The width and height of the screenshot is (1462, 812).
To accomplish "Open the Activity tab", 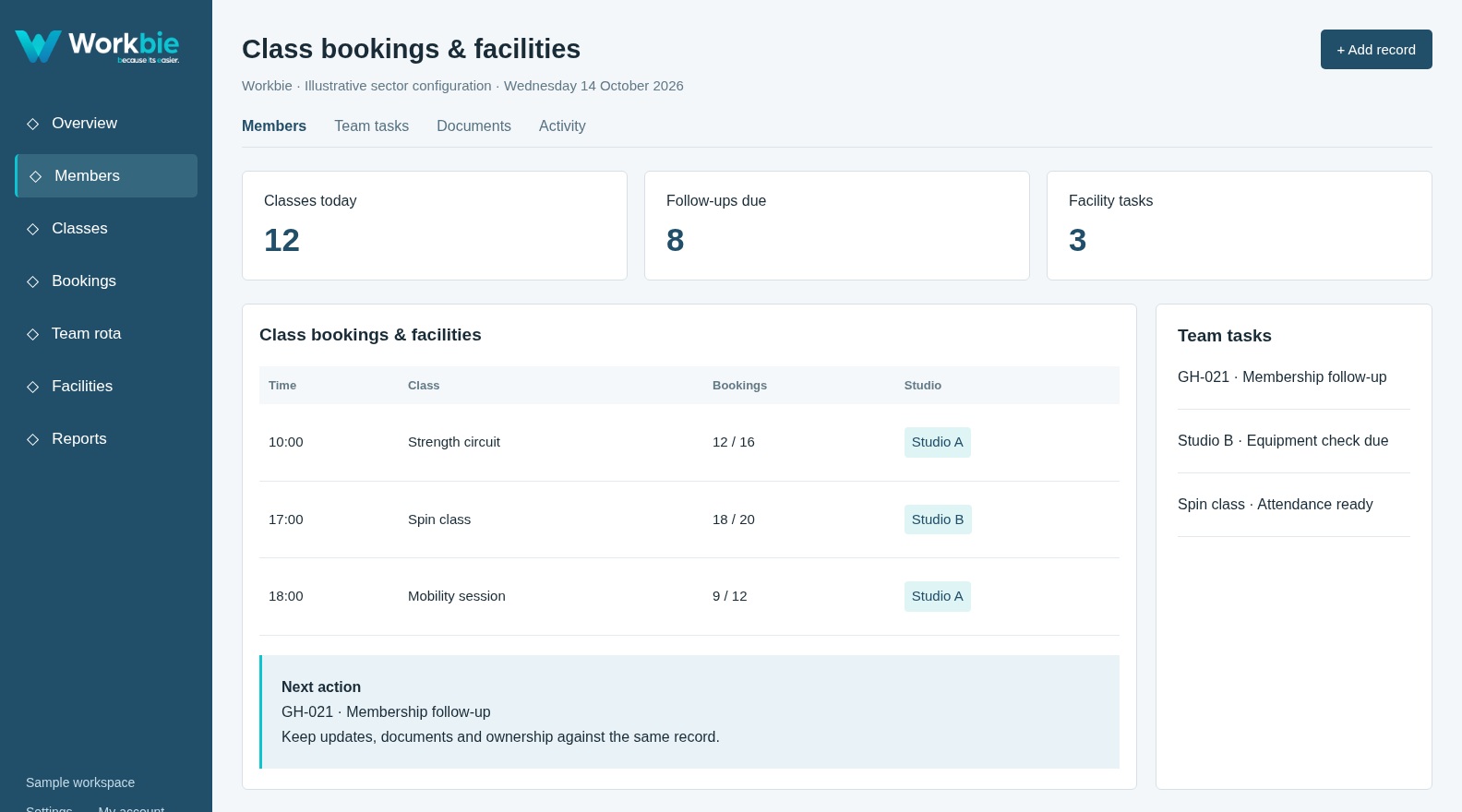I will pyautogui.click(x=562, y=126).
